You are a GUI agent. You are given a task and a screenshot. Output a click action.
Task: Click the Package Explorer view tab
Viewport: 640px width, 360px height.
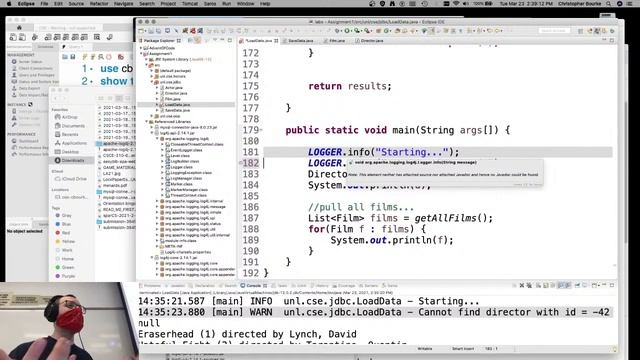click(159, 41)
